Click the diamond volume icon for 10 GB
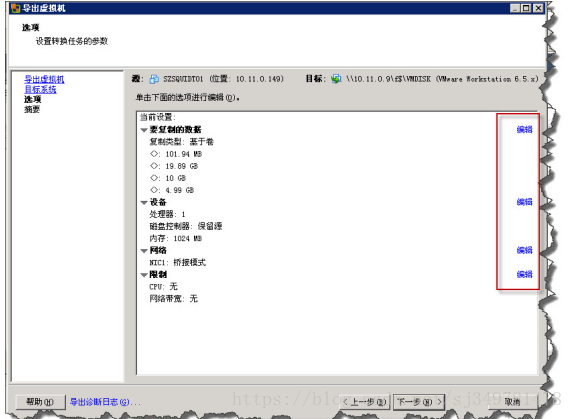Screen dimensions: 573x419 (x=154, y=178)
